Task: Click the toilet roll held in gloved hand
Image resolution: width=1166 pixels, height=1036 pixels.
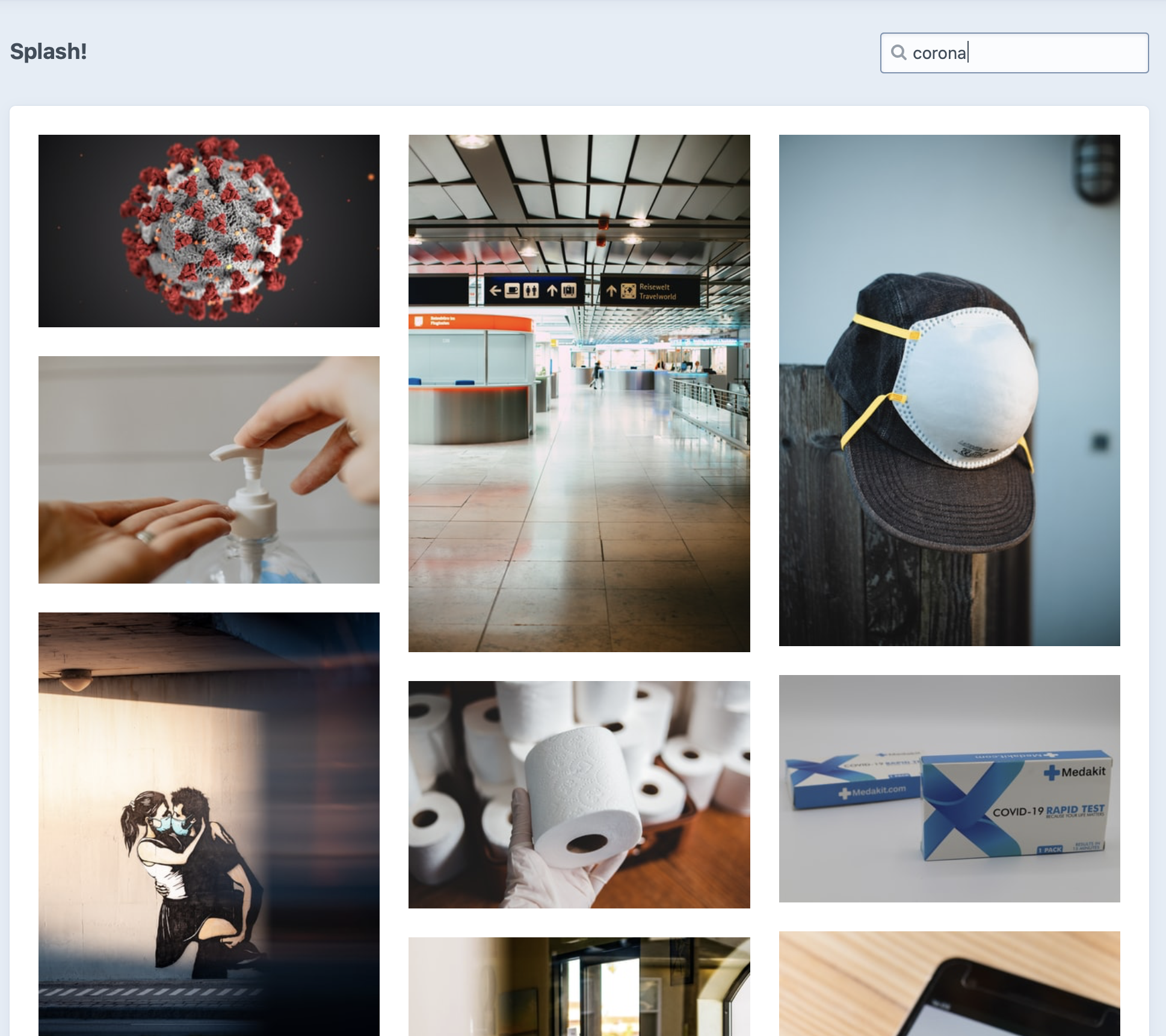Action: (x=582, y=797)
